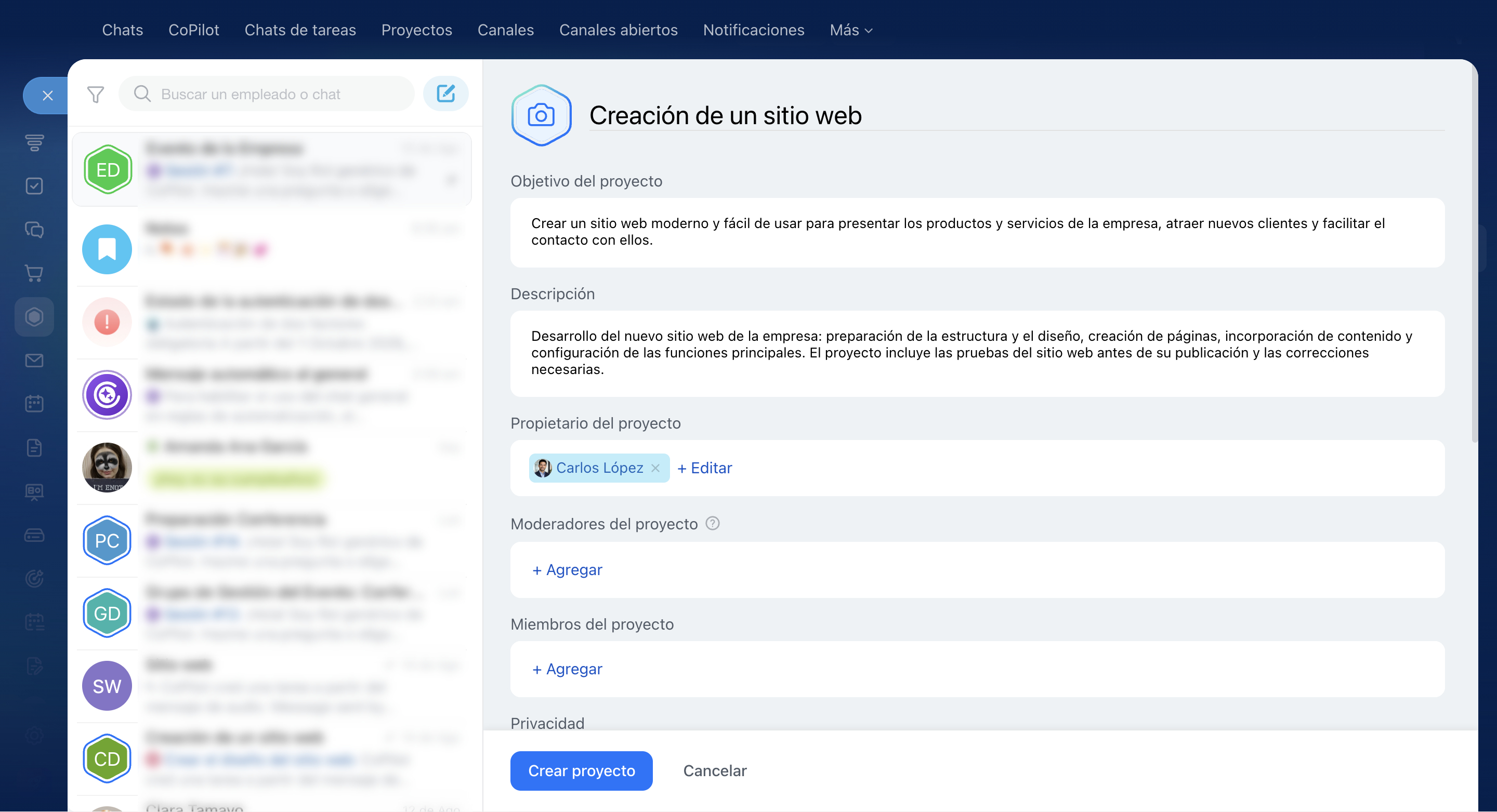Click the Crear proyecto button

[581, 771]
